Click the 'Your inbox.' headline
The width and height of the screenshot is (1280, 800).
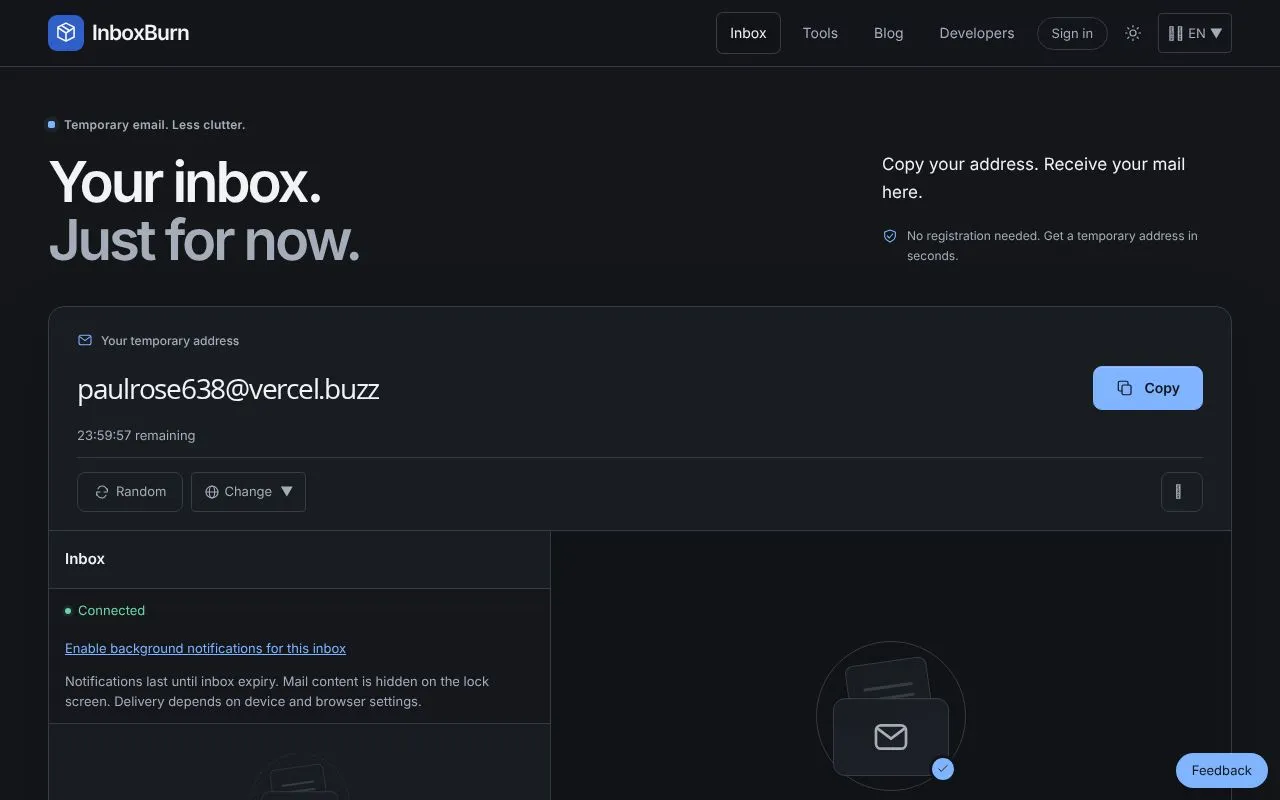pyautogui.click(x=185, y=182)
